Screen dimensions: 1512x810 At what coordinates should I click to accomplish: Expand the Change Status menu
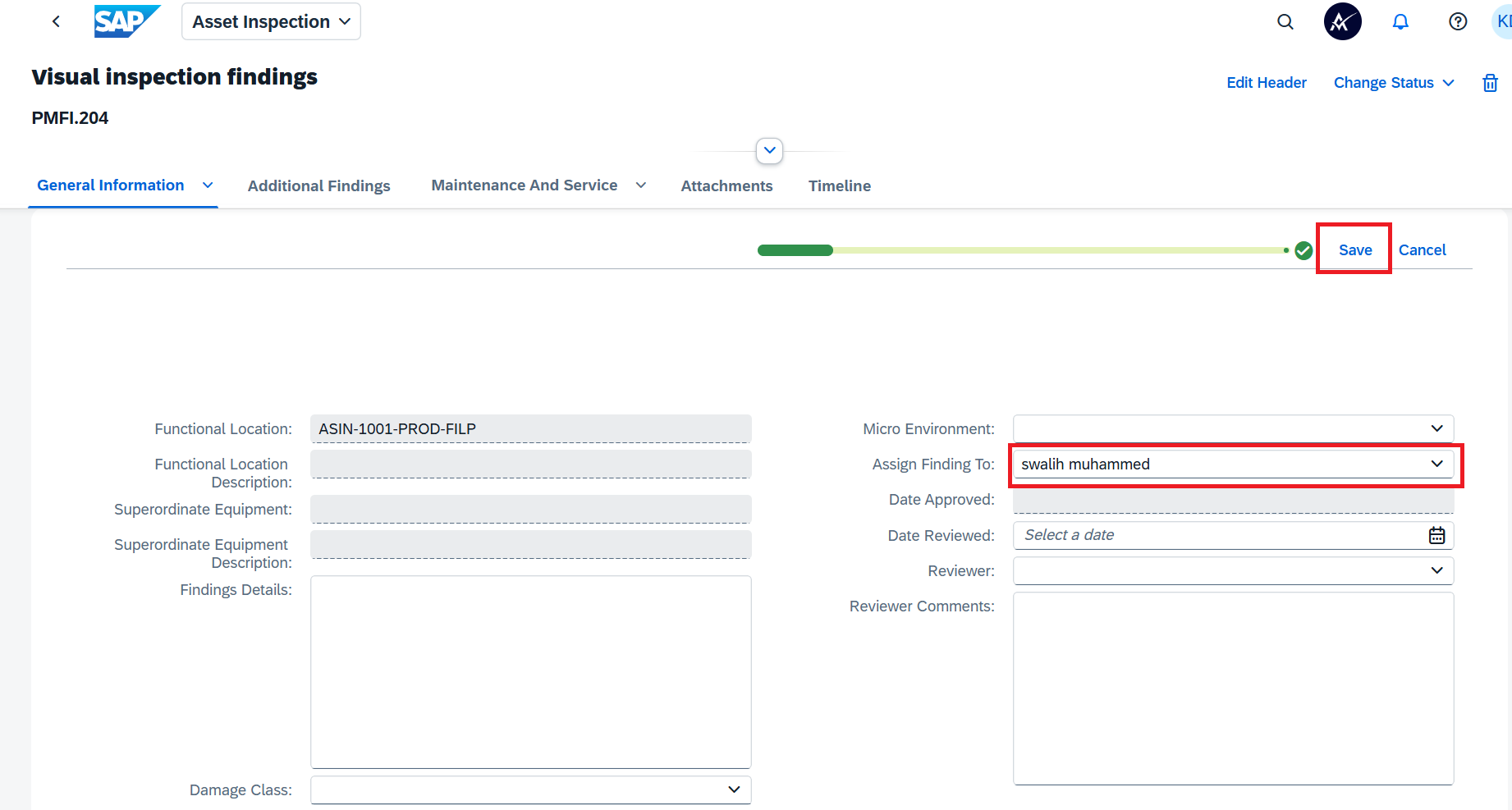(x=1394, y=83)
